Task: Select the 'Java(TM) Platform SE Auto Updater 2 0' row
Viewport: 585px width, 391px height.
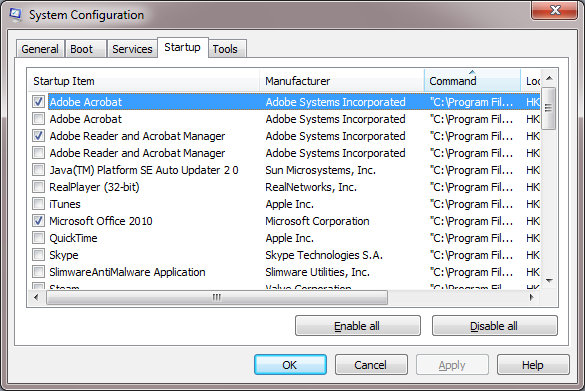Action: point(285,170)
